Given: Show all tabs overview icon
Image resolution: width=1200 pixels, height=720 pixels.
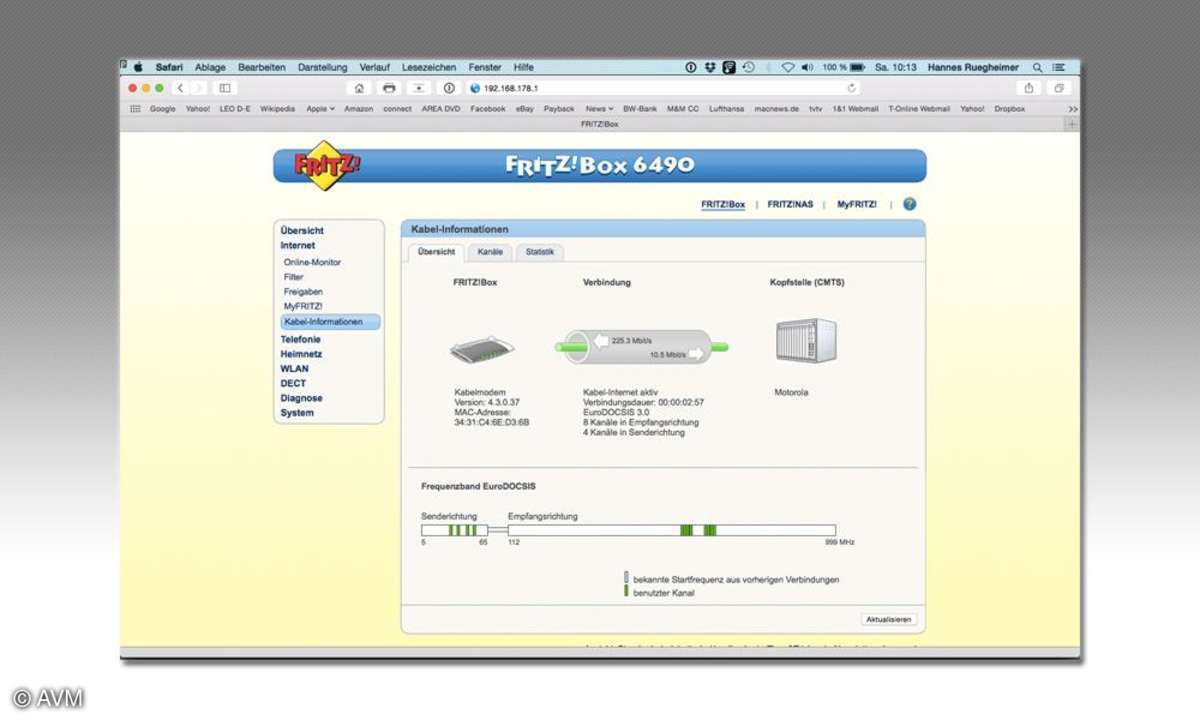Looking at the screenshot, I should click(1059, 88).
